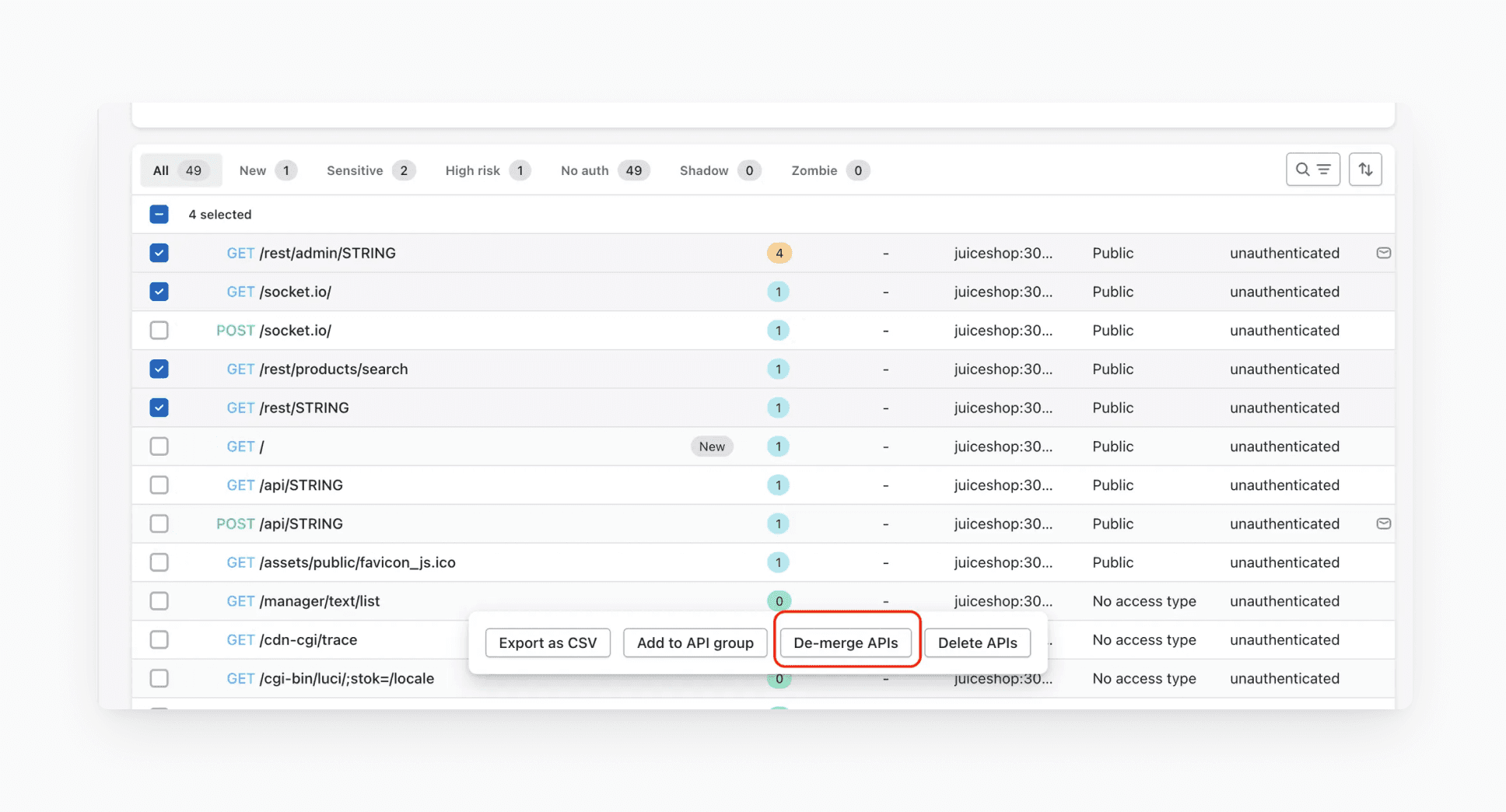Click Export as CSV button
The width and height of the screenshot is (1506, 812).
pos(548,642)
